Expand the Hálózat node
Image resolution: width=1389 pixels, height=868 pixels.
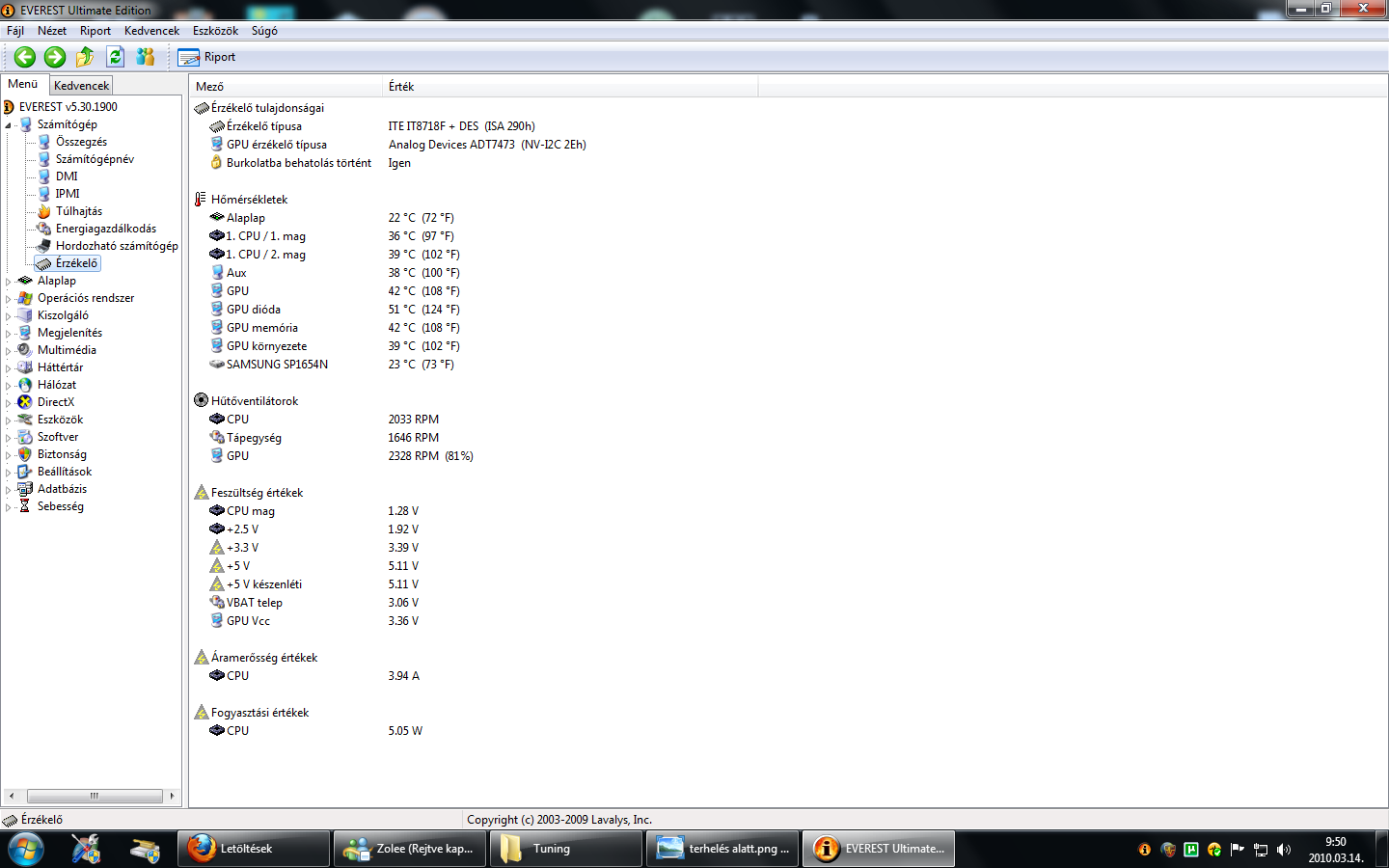click(x=9, y=386)
